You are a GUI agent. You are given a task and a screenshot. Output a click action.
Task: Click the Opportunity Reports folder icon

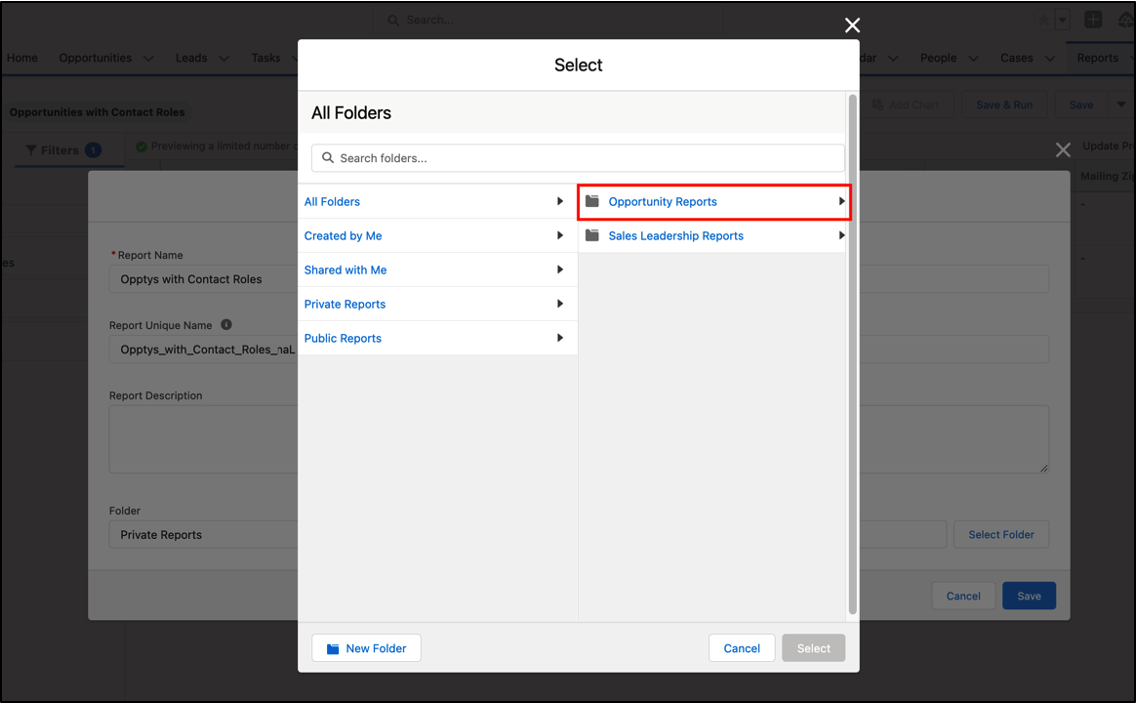592,202
